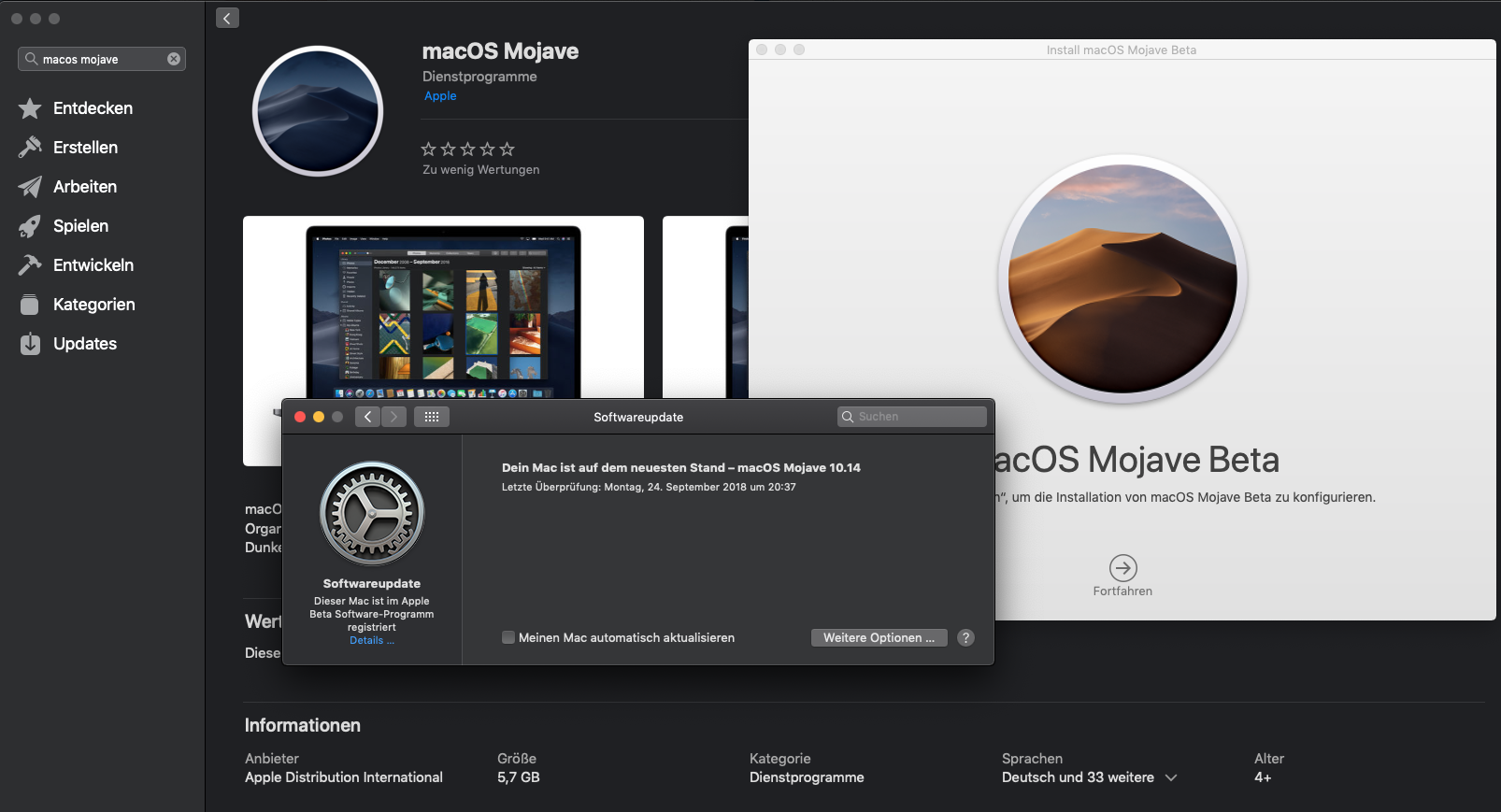Open the Spielen rocket icon

tap(30, 226)
